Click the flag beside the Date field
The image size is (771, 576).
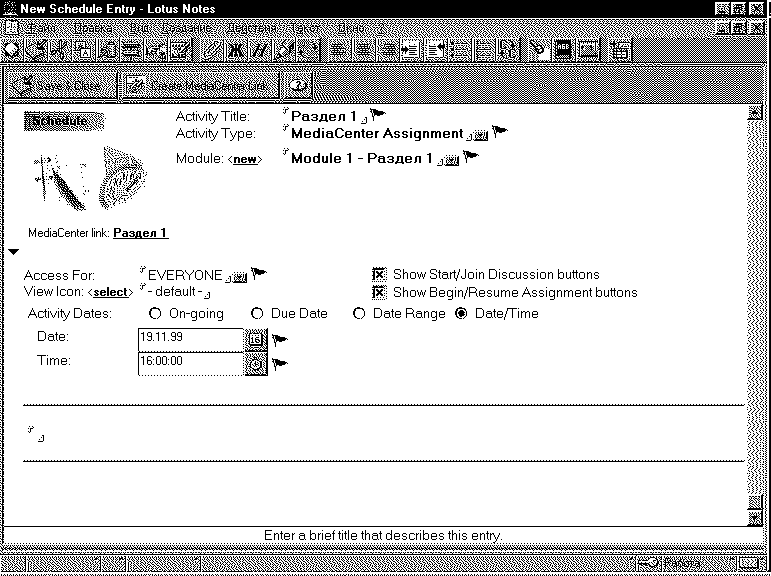pyautogui.click(x=279, y=339)
